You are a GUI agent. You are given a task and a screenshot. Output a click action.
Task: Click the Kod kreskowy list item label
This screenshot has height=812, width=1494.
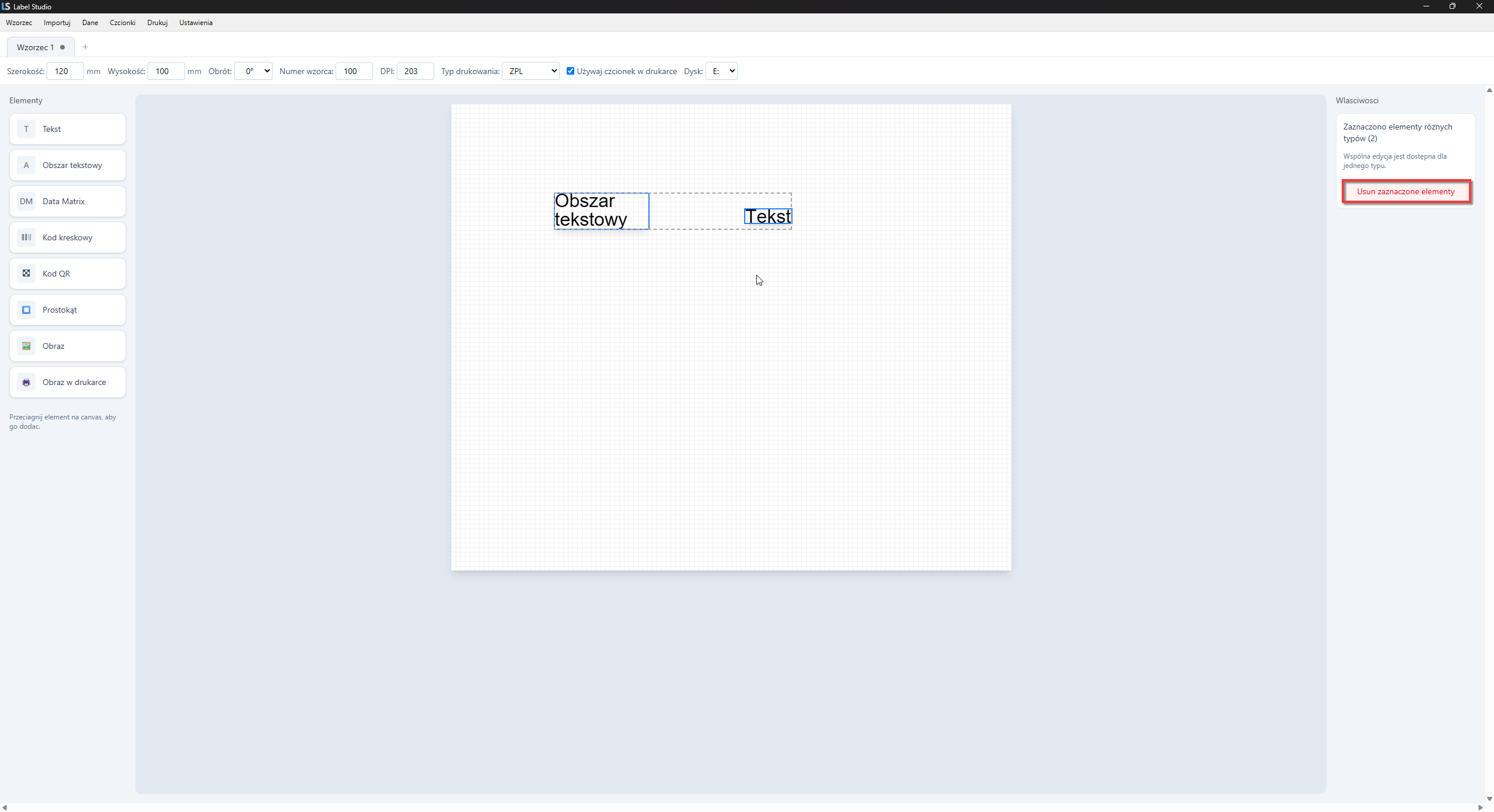tap(68, 237)
